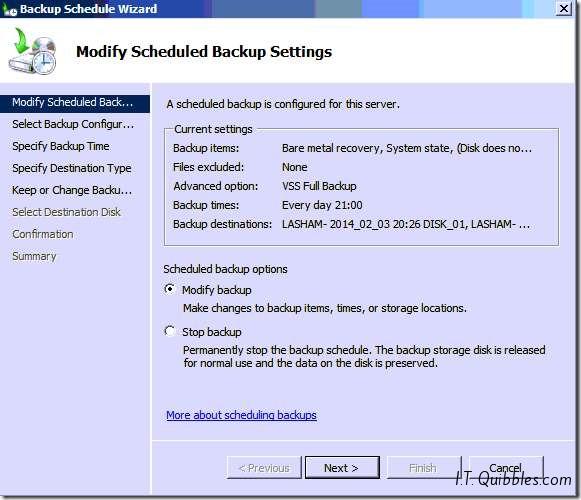
Task: Click the backup wizard clock-and-drive header icon
Action: (32, 51)
